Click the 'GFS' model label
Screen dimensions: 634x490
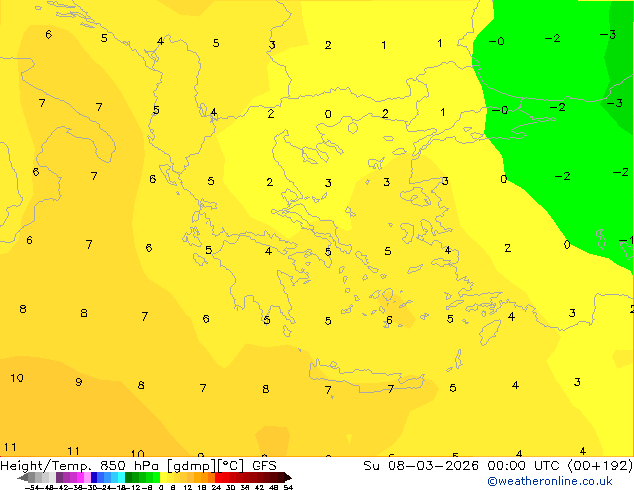click(264, 466)
